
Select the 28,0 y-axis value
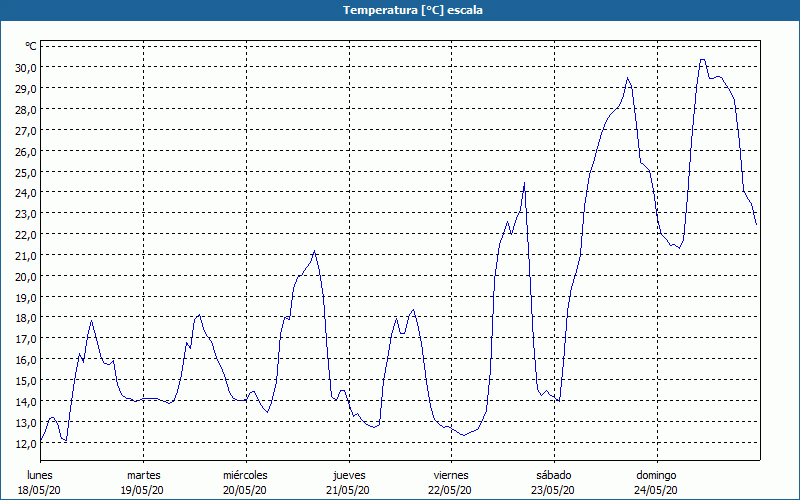click(25, 109)
